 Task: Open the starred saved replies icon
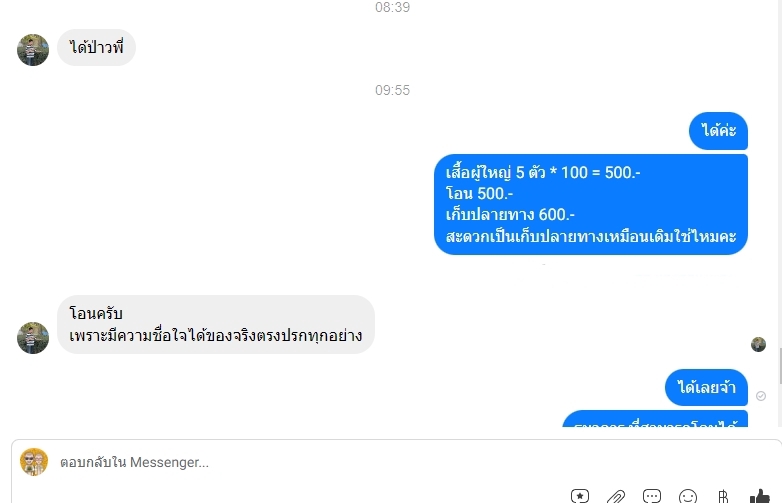tap(580, 496)
